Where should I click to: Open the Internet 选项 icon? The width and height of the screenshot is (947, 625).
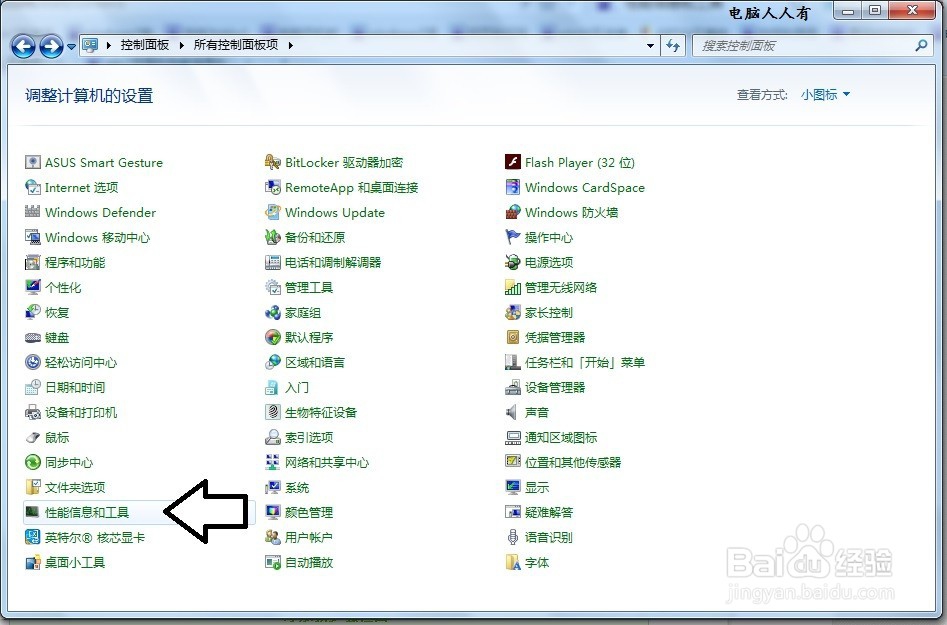(x=33, y=187)
